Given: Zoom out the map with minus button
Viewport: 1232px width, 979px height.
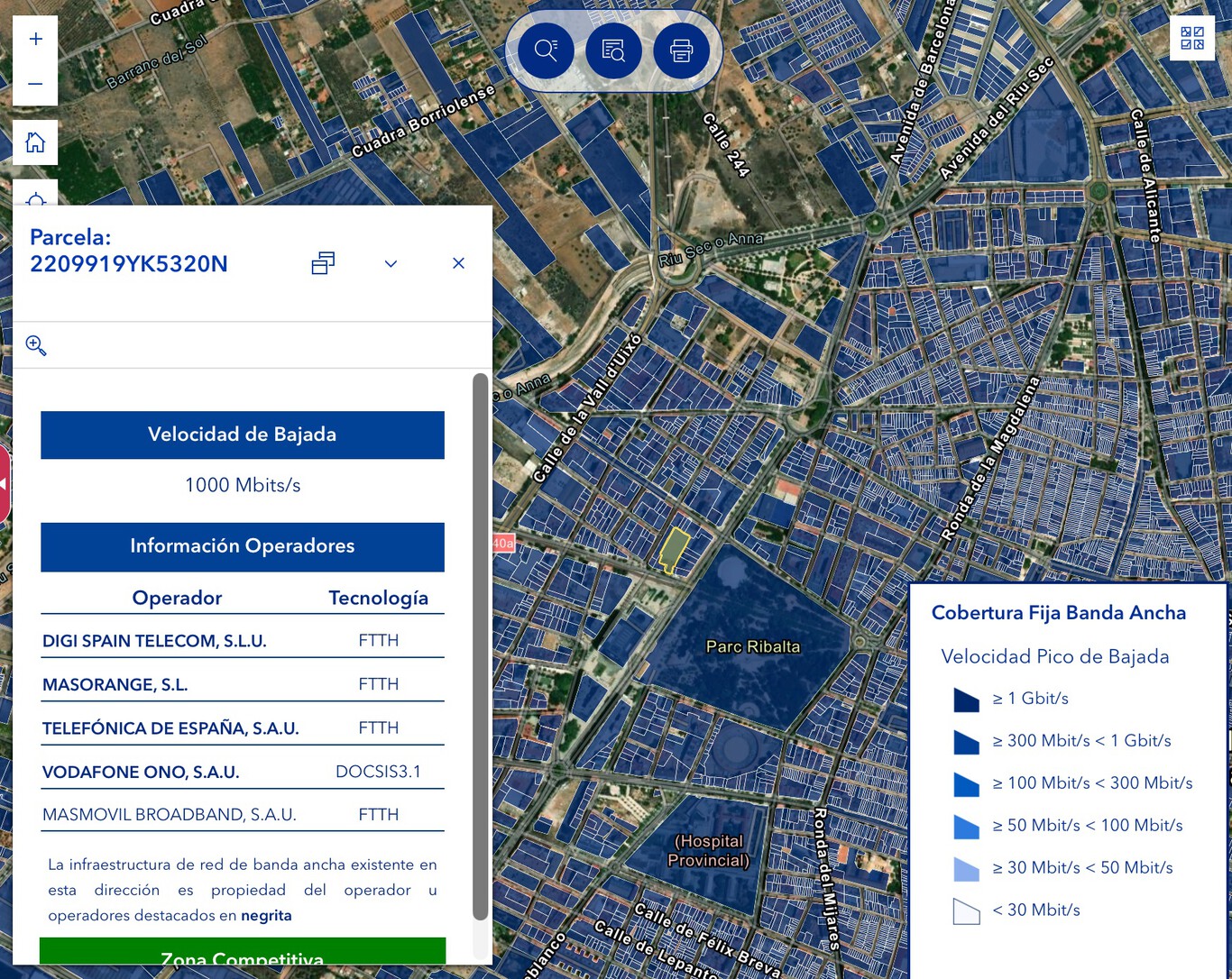Looking at the screenshot, I should coord(35,84).
